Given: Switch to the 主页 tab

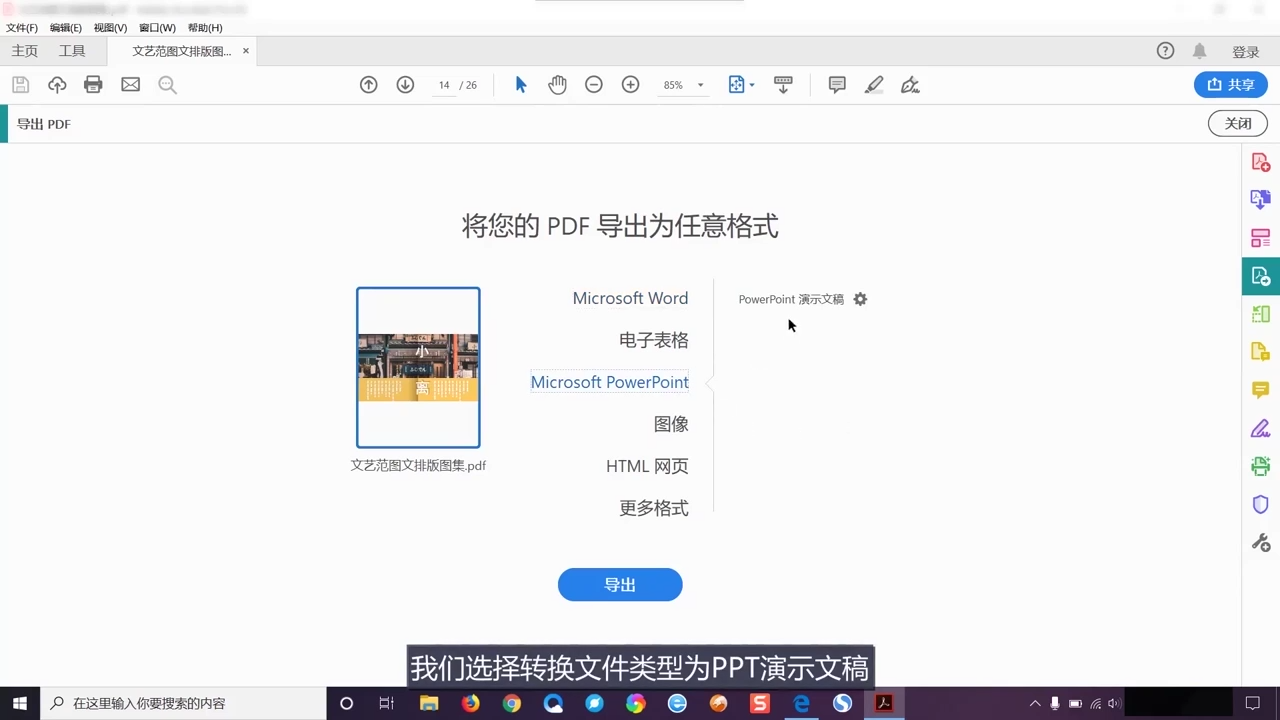Looking at the screenshot, I should click(24, 51).
